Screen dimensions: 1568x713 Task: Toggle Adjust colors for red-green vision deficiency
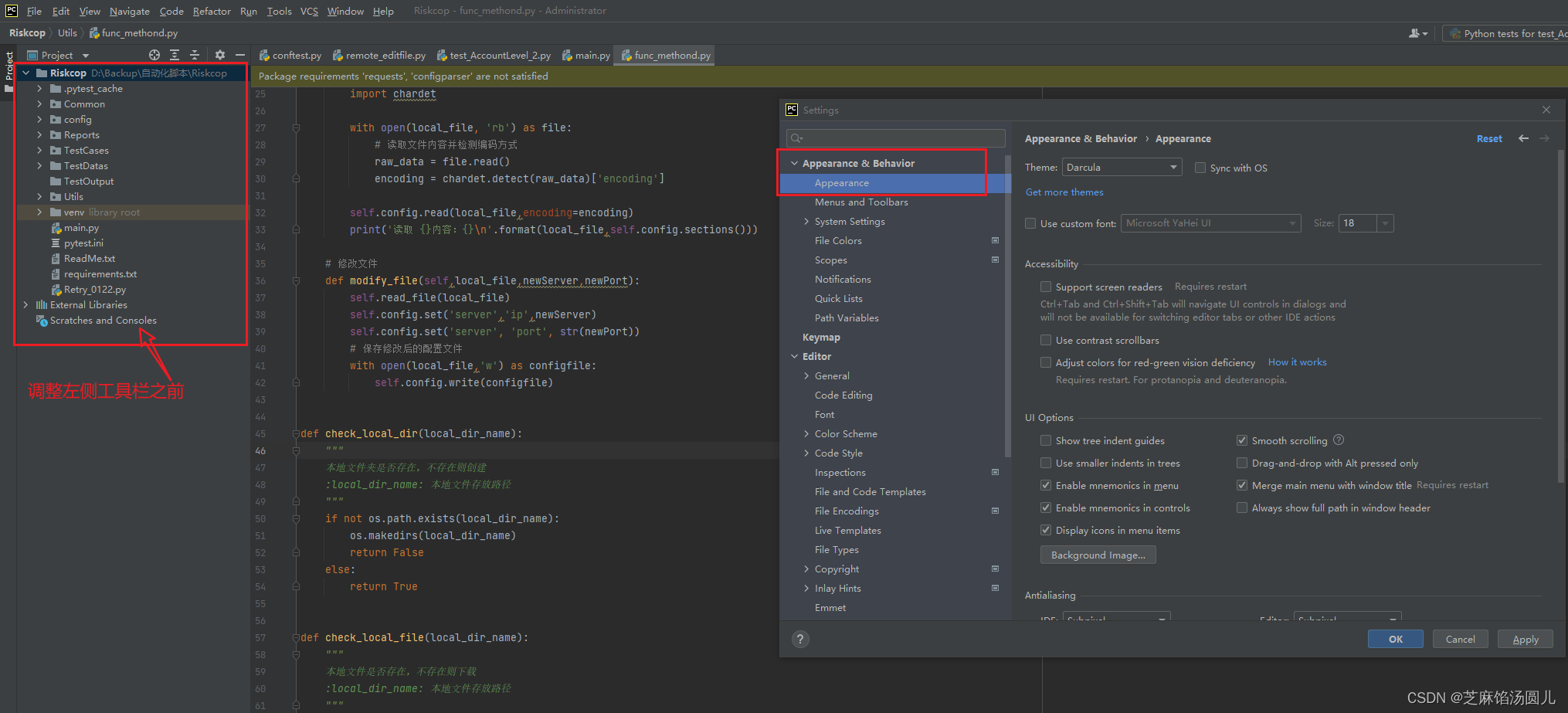click(x=1046, y=362)
